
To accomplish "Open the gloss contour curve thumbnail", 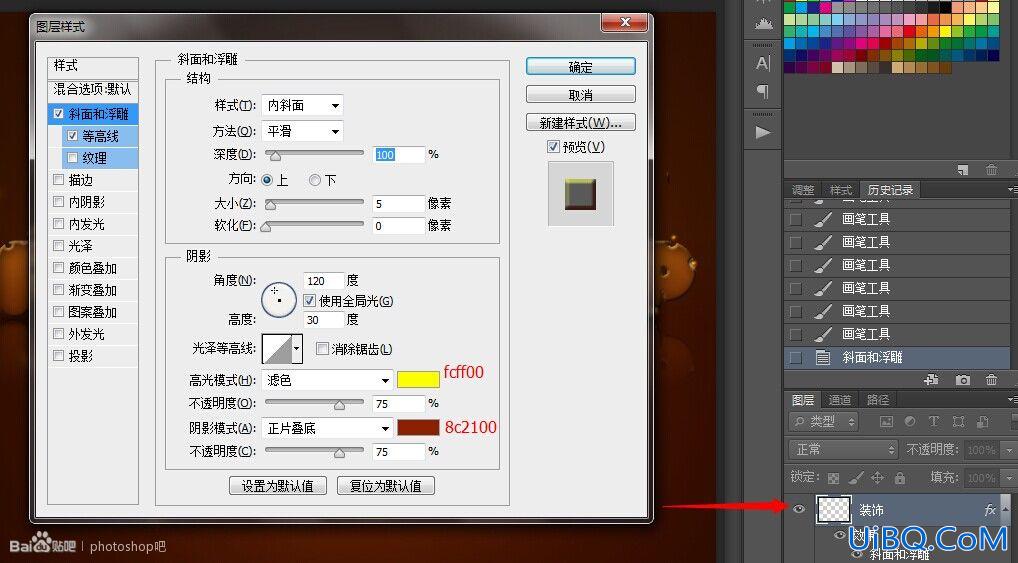I will 277,349.
